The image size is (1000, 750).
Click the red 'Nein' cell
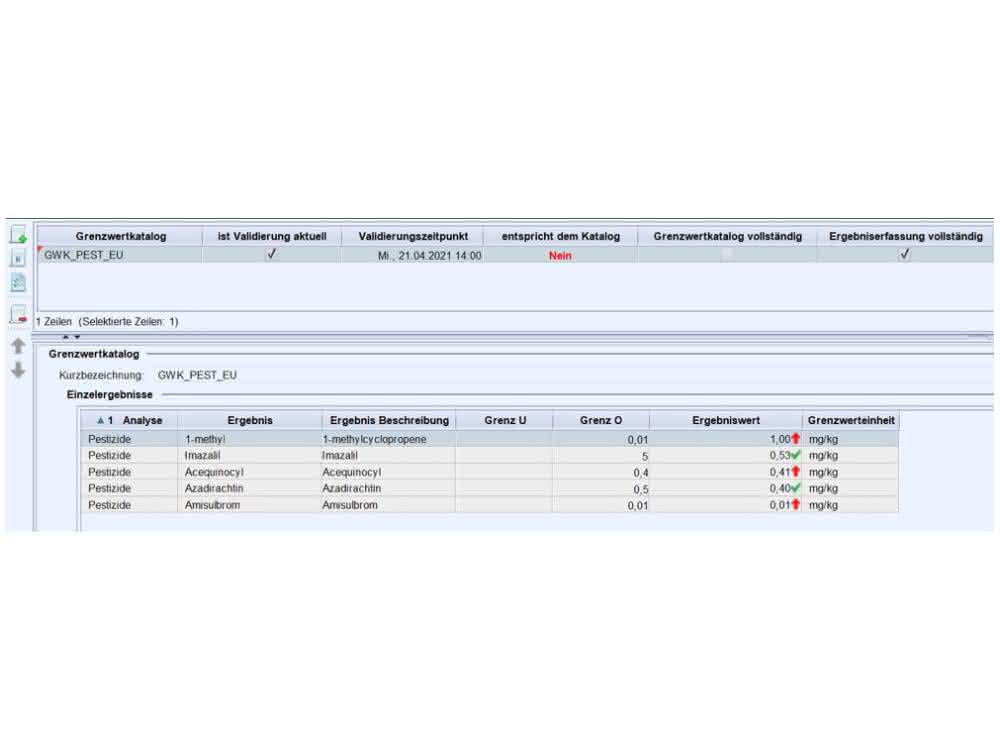click(560, 255)
